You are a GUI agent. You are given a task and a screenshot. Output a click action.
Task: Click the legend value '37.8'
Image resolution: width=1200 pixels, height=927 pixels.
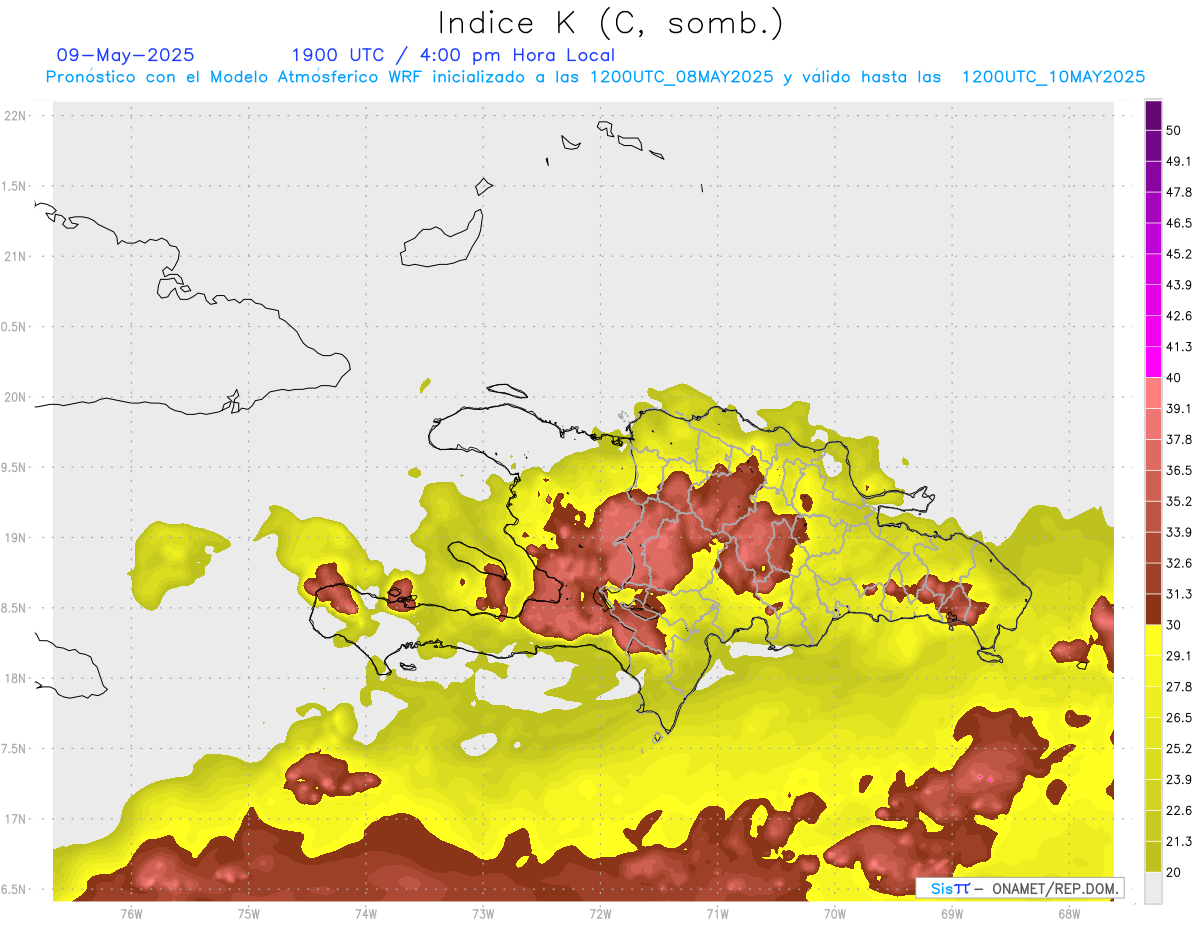click(x=1178, y=439)
